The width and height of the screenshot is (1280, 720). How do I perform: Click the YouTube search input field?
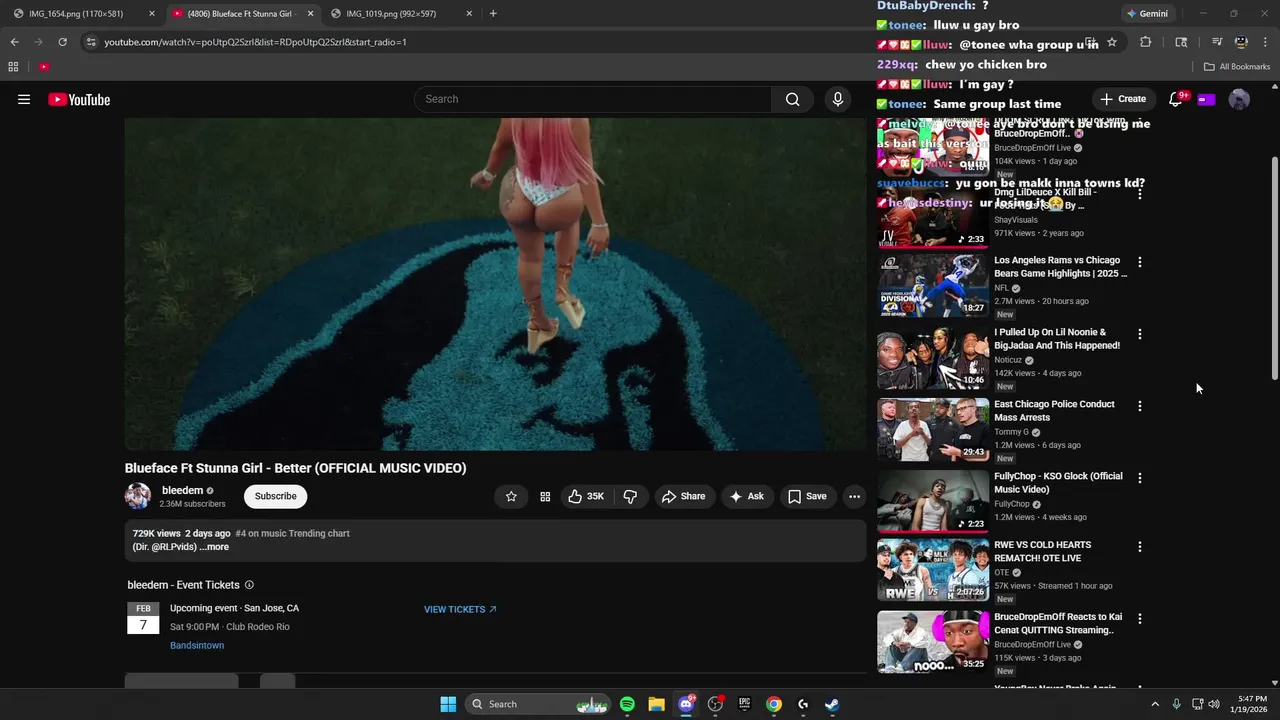(592, 99)
